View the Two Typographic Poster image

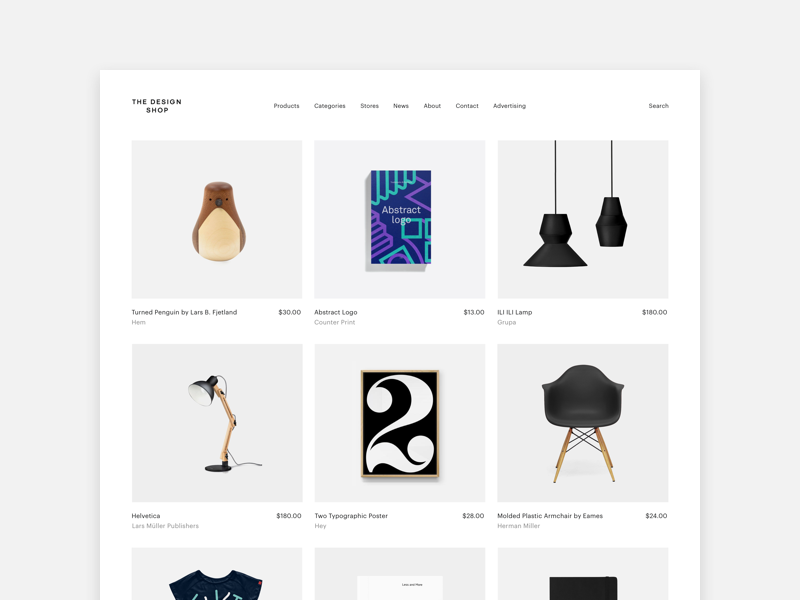pyautogui.click(x=399, y=423)
